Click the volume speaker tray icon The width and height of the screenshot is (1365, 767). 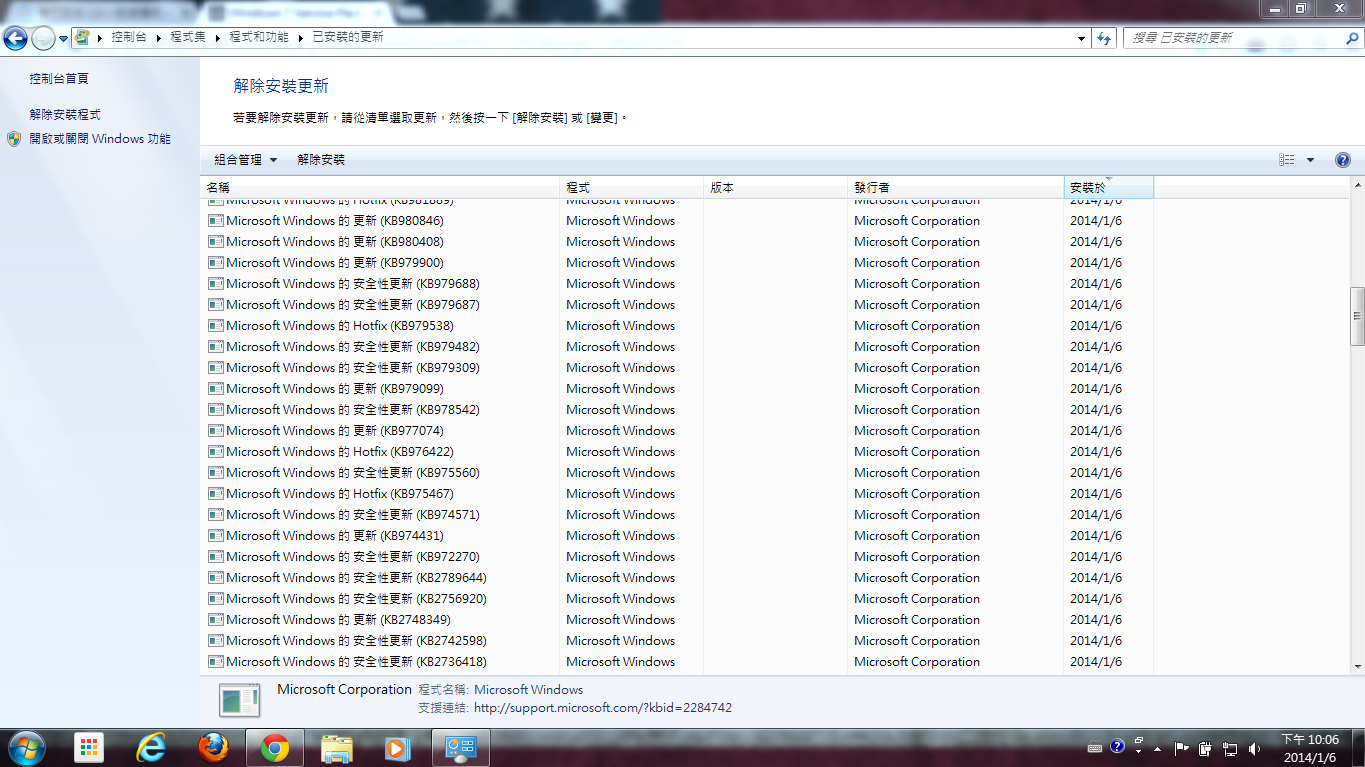click(1255, 748)
